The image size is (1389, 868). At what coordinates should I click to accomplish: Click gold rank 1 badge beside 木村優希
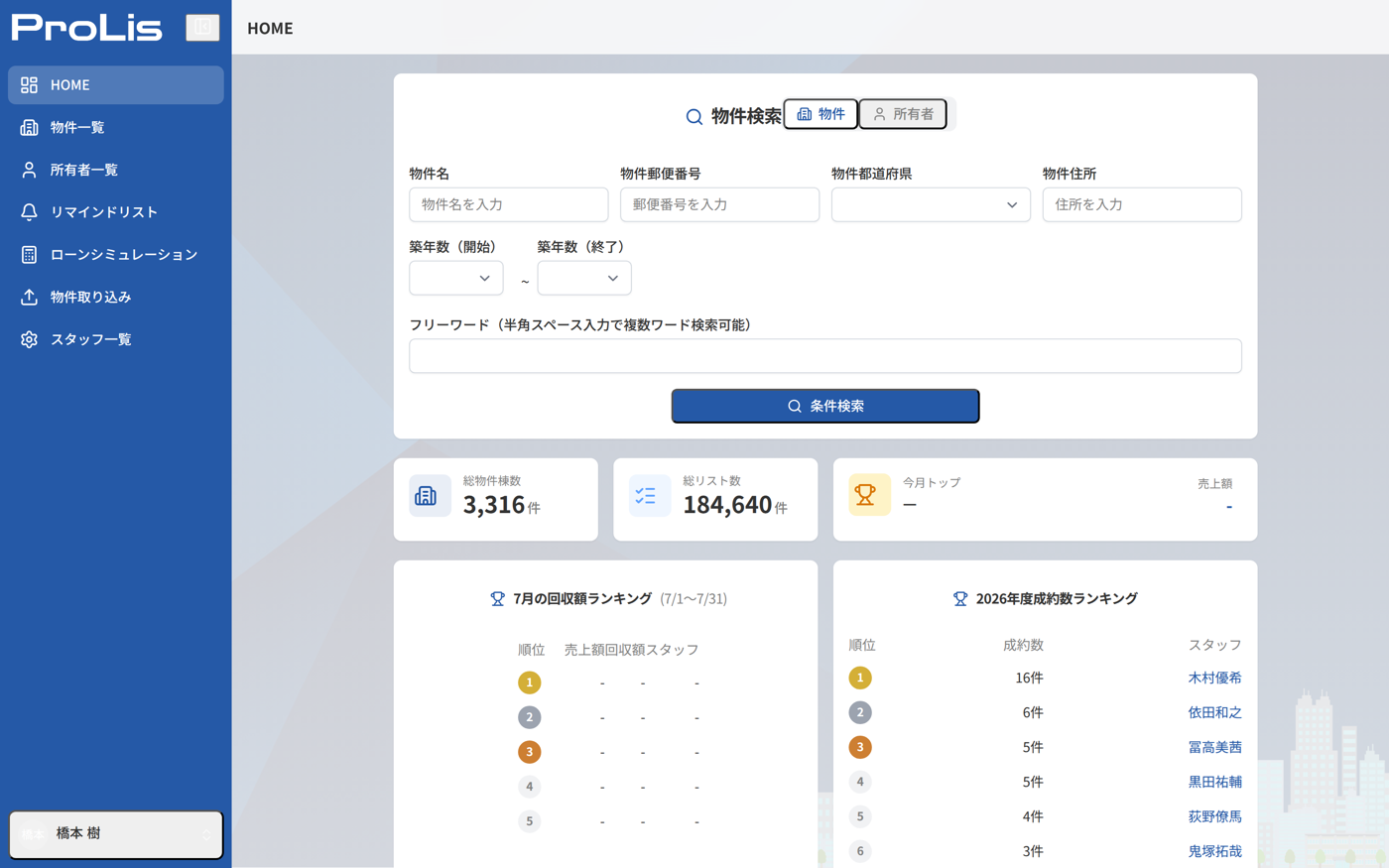[x=860, y=678]
